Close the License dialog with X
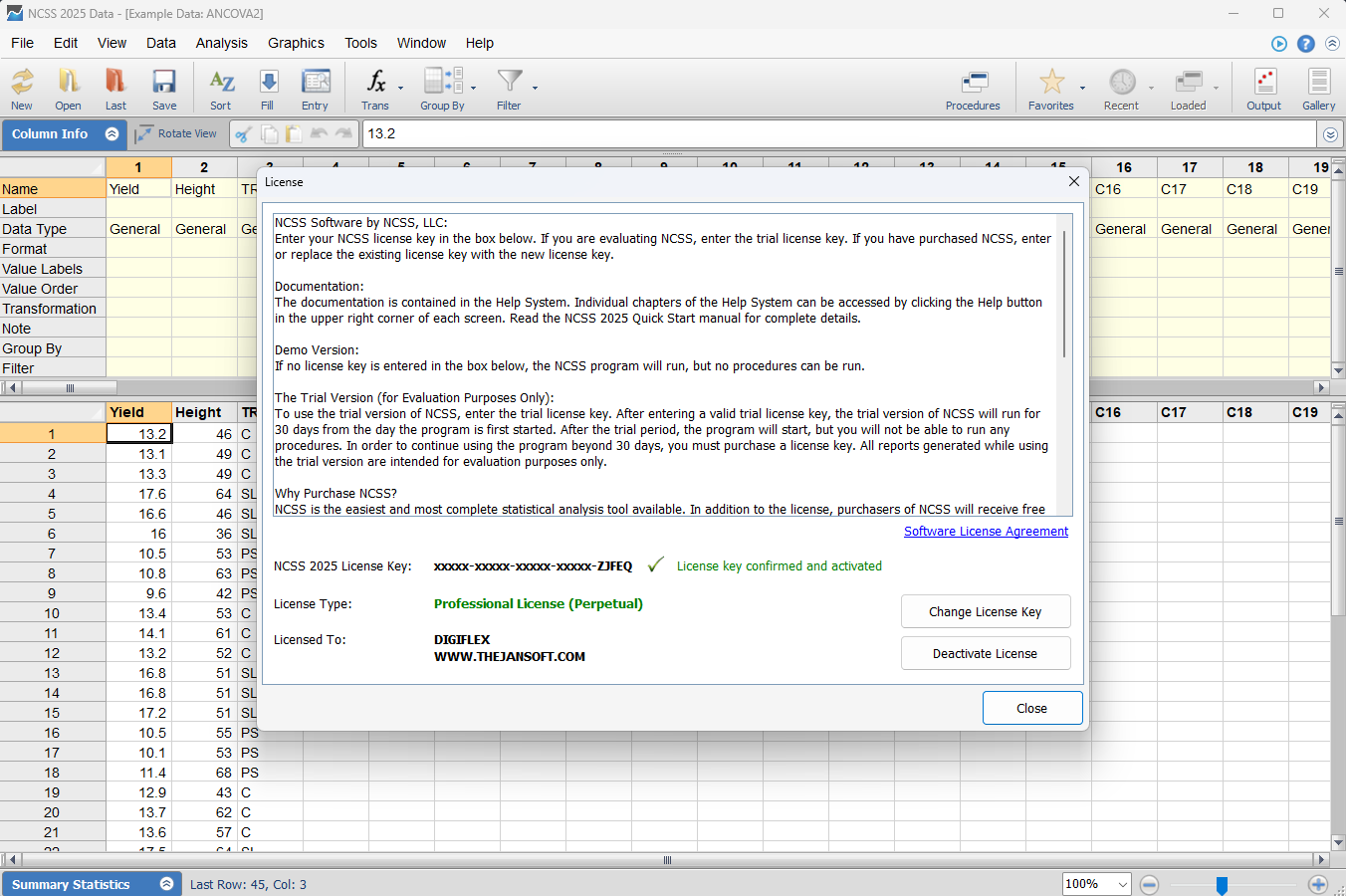Screen dimensions: 1346x896 (x=1073, y=181)
